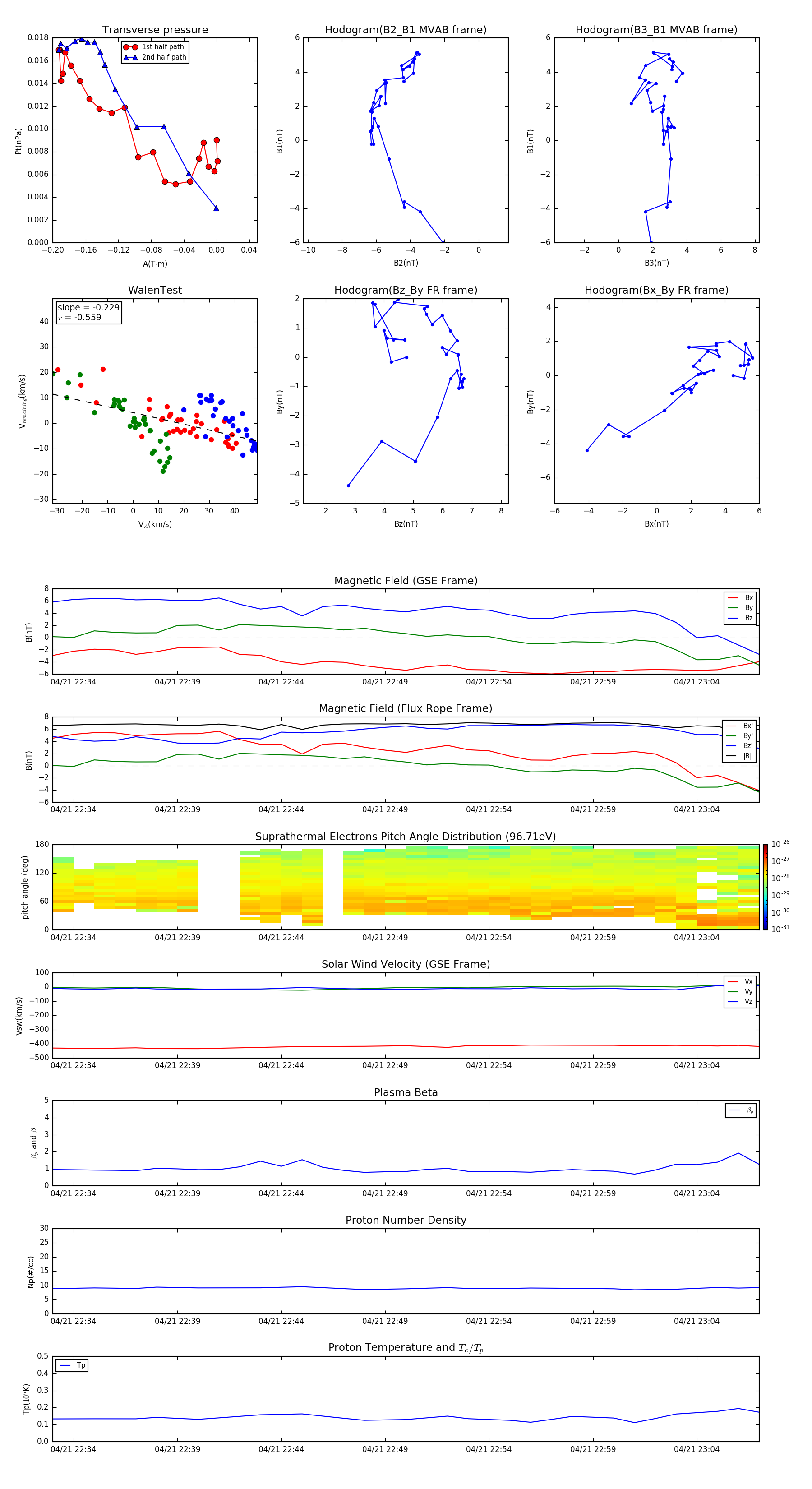812x1489 pixels.
Task: Click the 'pitch angle (deg)' y-axis label
Action: pos(25,887)
